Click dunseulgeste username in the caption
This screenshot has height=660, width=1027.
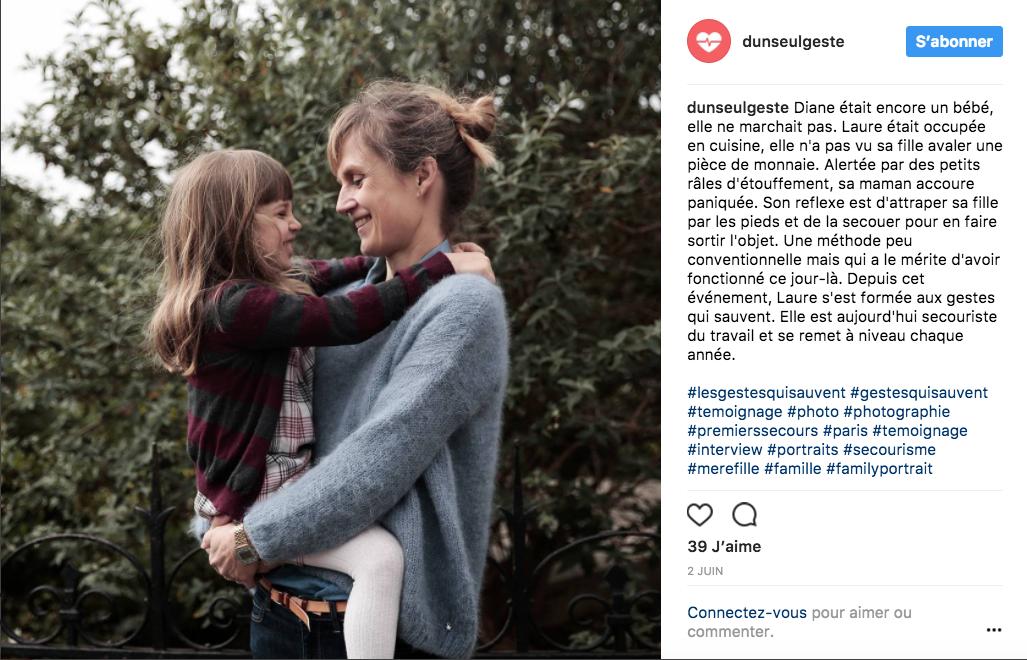pos(738,107)
